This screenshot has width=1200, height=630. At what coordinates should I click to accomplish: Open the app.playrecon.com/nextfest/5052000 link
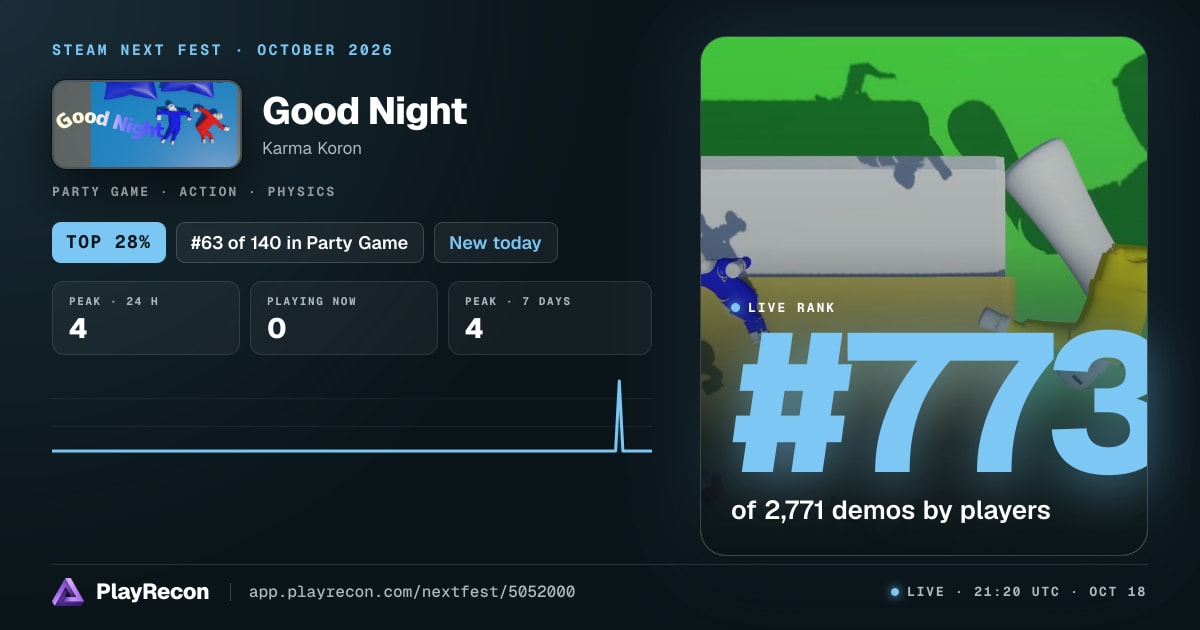412,592
